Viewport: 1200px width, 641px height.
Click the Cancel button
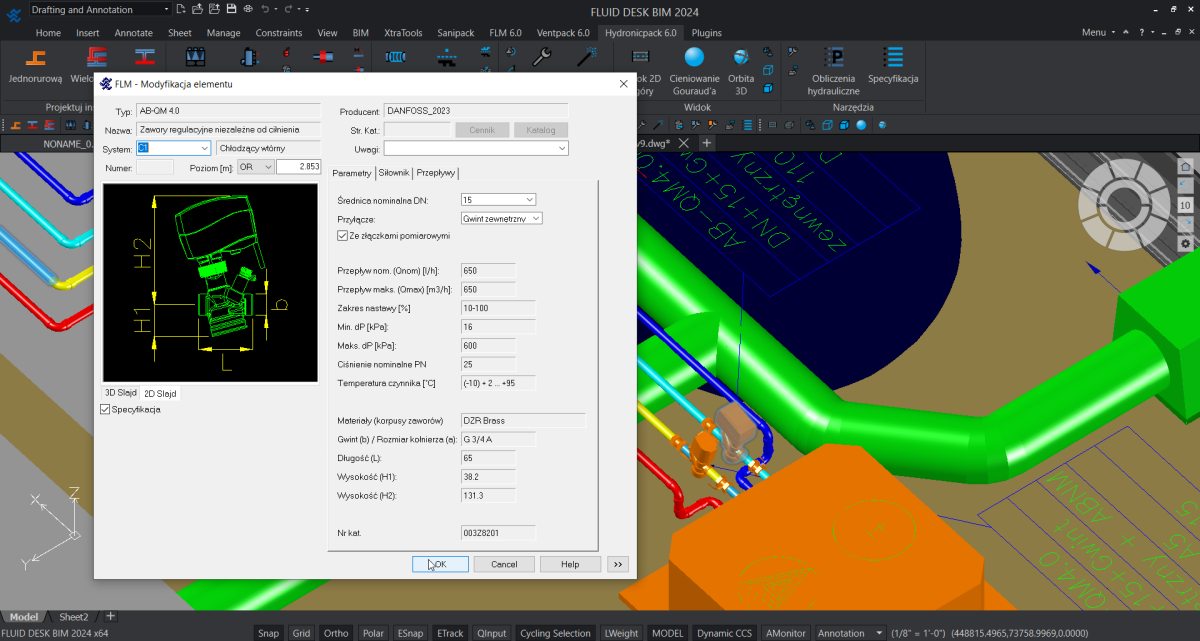pos(504,564)
